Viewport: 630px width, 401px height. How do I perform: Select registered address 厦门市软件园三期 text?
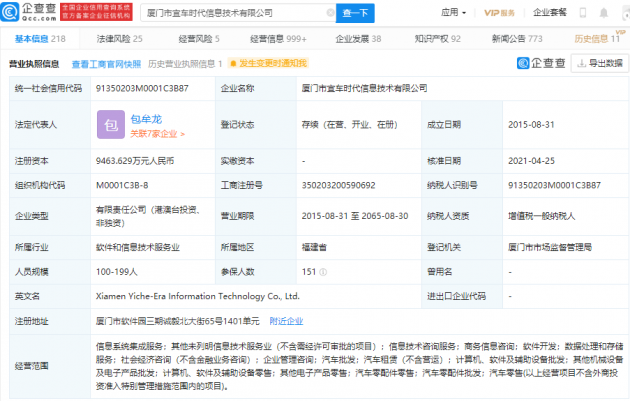pos(177,321)
